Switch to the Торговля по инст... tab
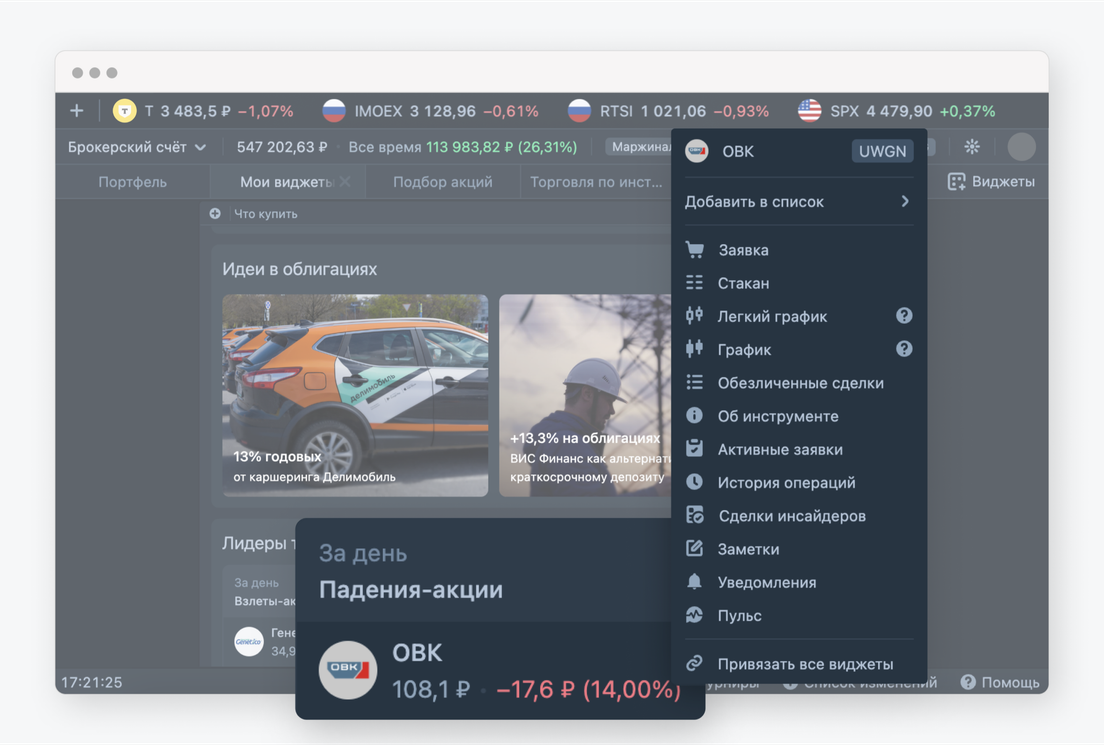 596,182
